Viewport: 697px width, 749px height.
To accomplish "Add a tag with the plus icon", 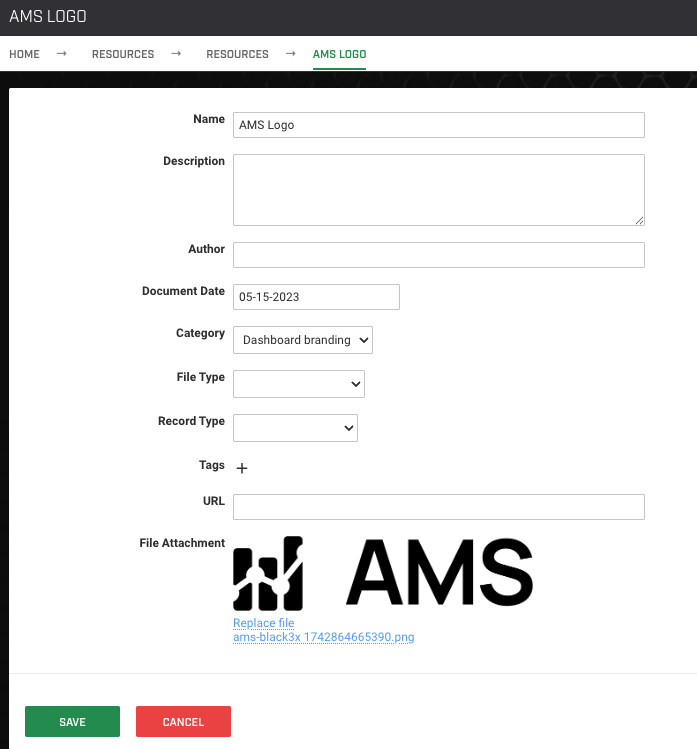I will point(242,468).
